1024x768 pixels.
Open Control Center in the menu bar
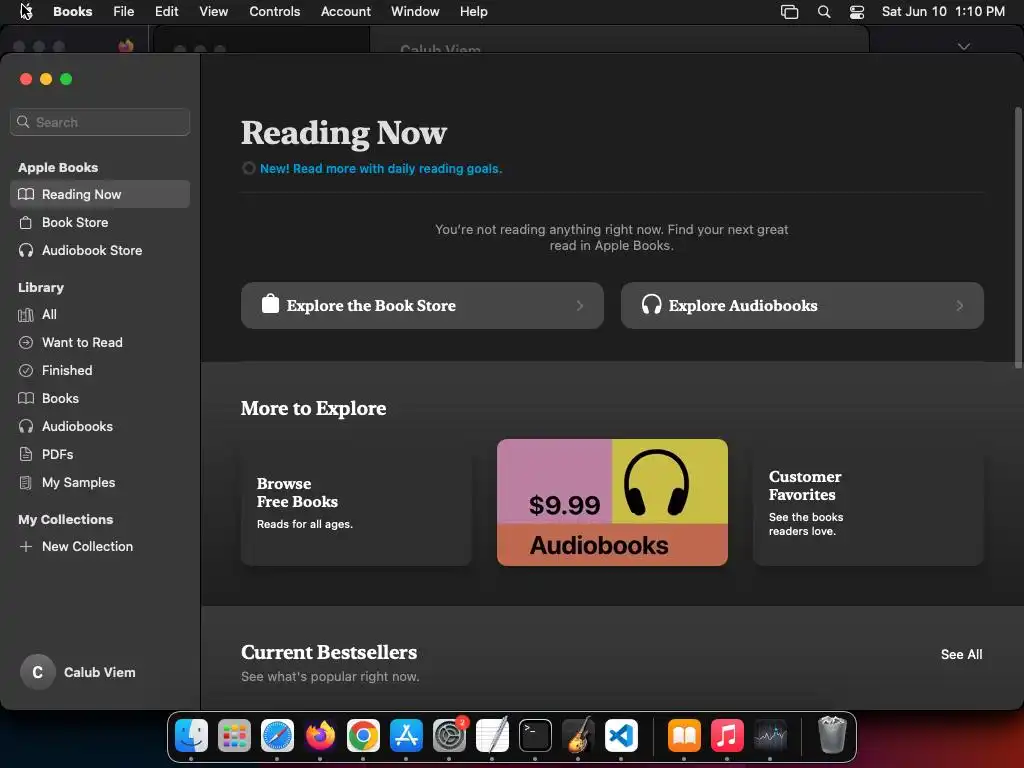click(x=857, y=12)
